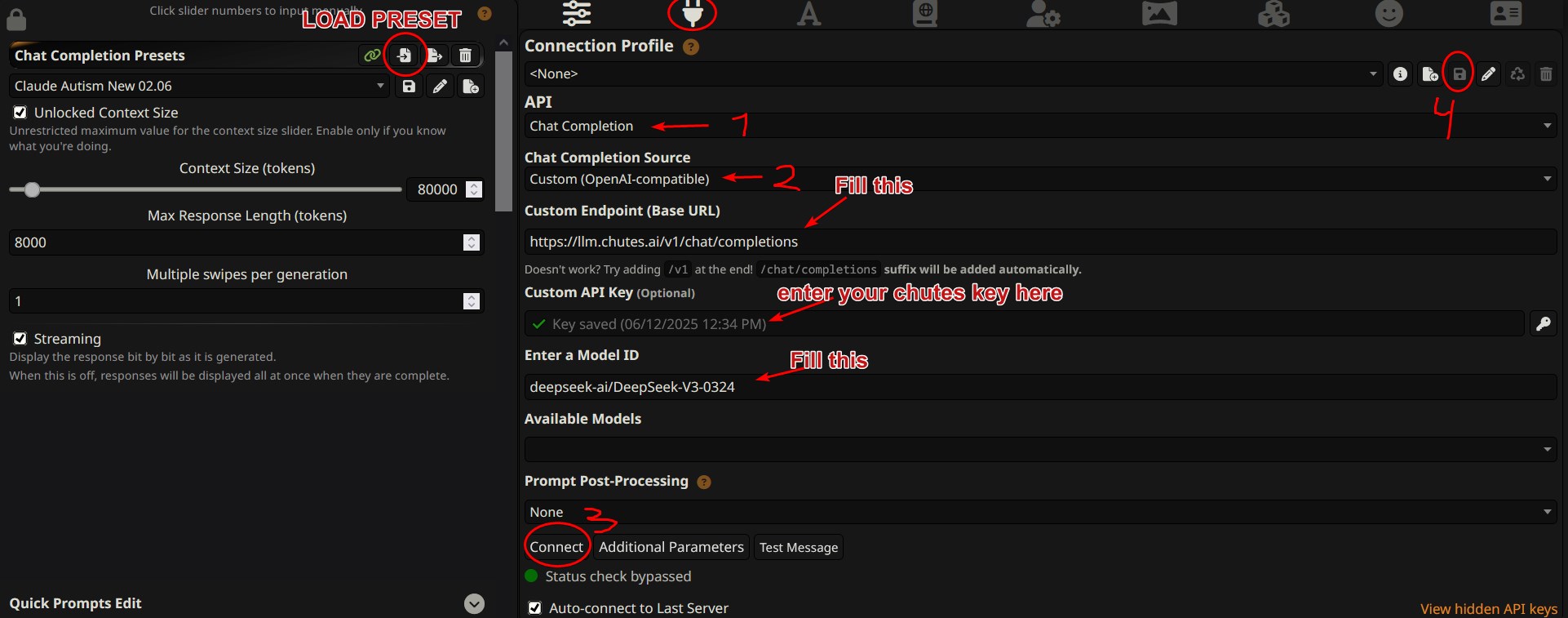
Task: Click the key icon beside API key
Action: [x=1544, y=324]
